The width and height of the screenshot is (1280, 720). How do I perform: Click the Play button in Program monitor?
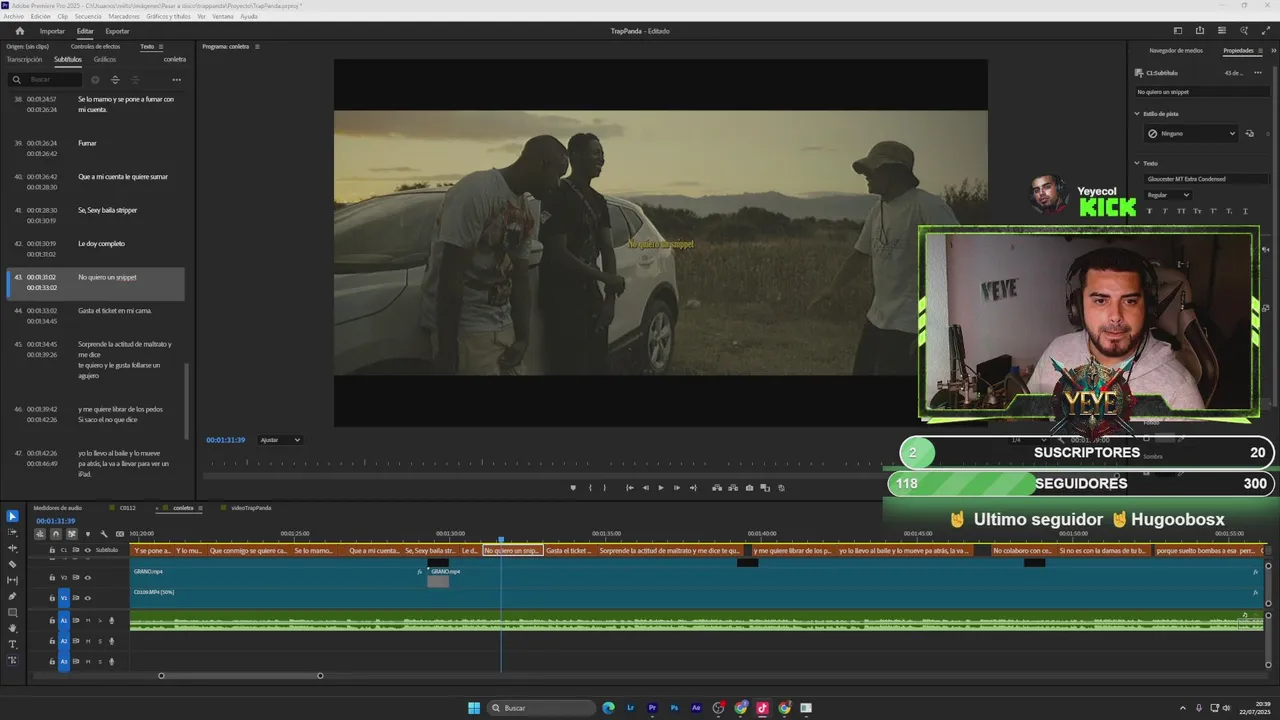(x=660, y=488)
